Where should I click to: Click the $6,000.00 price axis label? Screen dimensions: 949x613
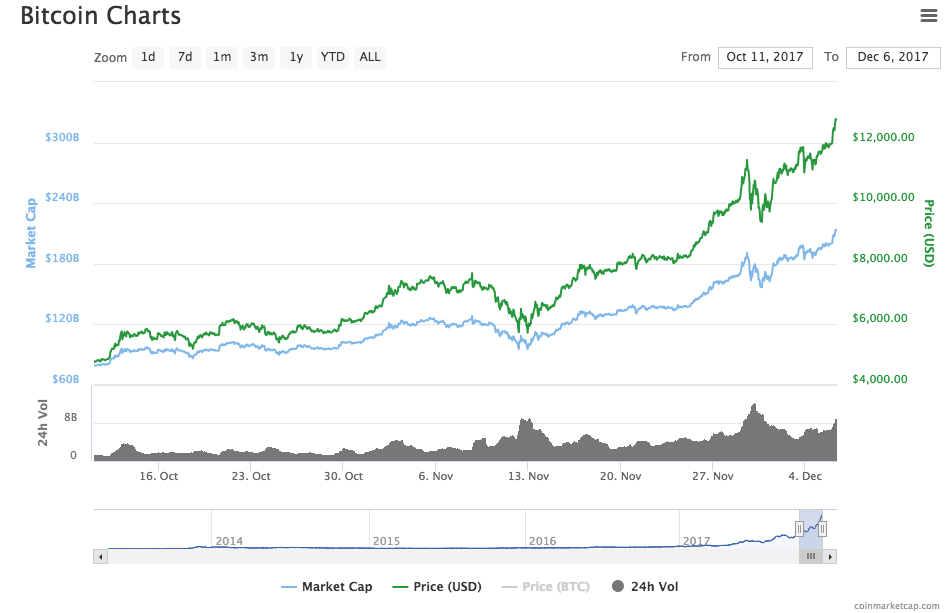point(880,318)
